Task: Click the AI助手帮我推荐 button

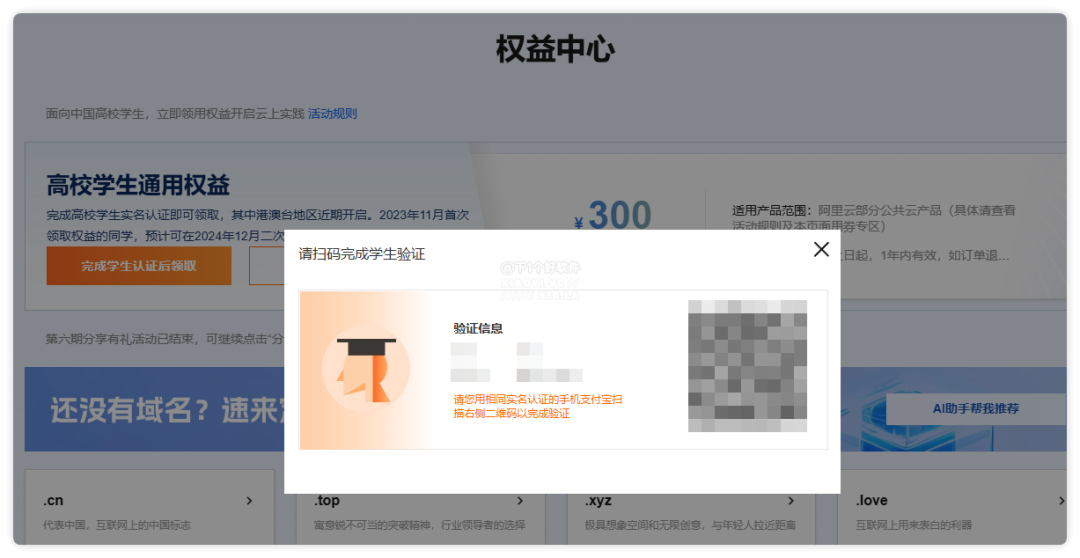Action: pyautogui.click(x=975, y=409)
